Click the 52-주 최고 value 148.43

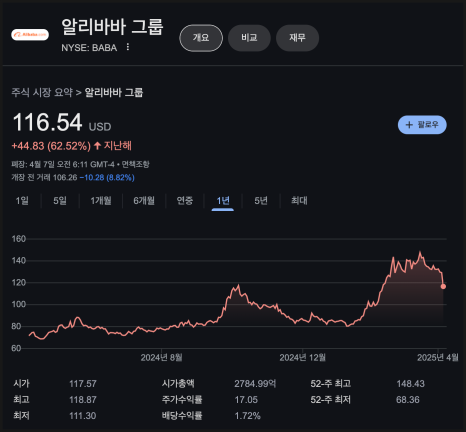tap(411, 384)
